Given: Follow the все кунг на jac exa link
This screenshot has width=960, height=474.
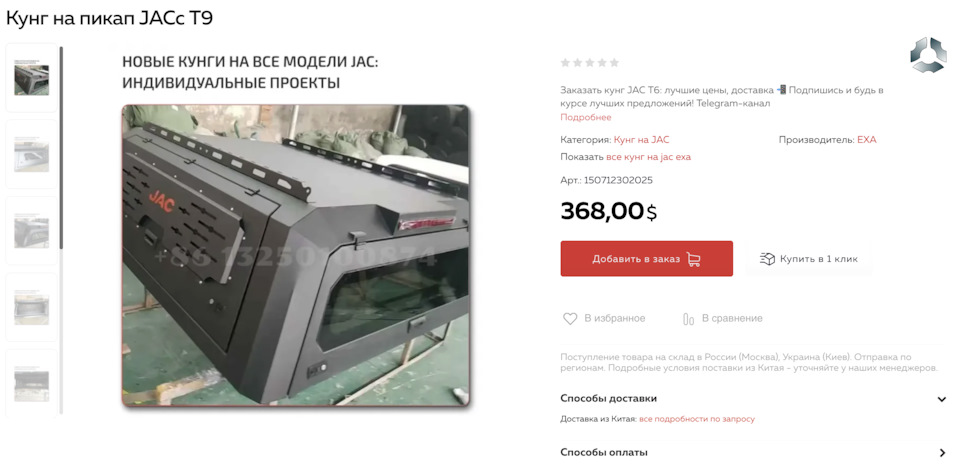Looking at the screenshot, I should pos(648,157).
